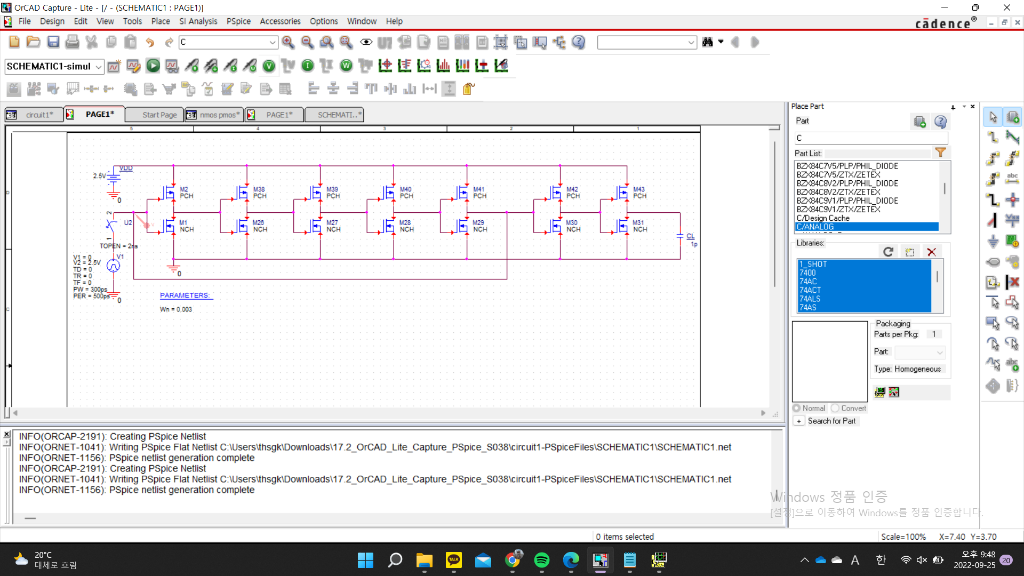Select the Place wire tool

tap(992, 137)
